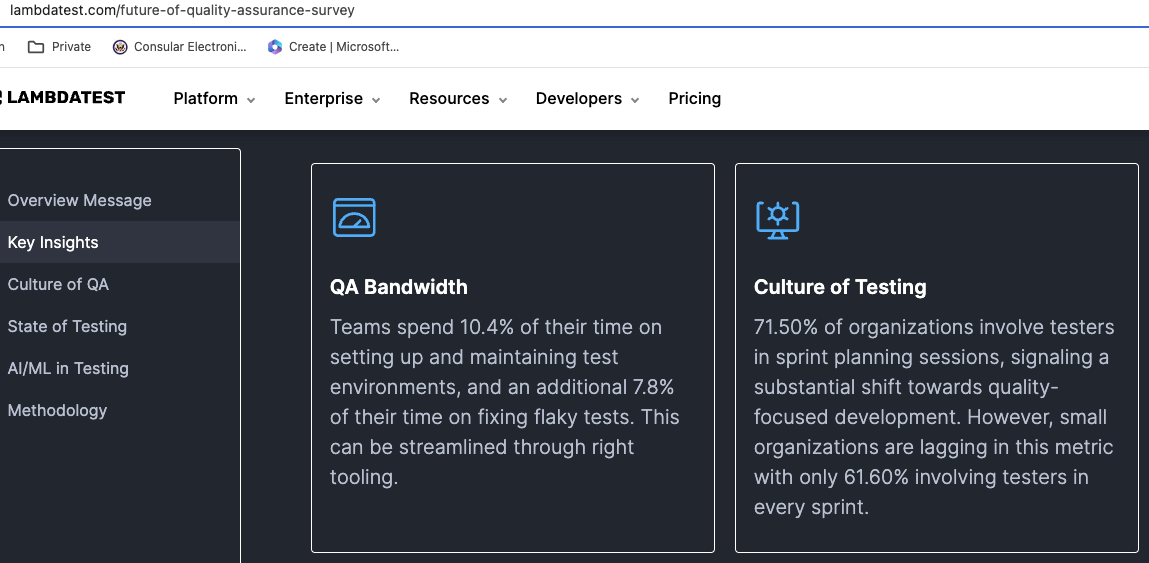The image size is (1149, 563).
Task: Open the Developers dropdown menu
Action: click(587, 99)
